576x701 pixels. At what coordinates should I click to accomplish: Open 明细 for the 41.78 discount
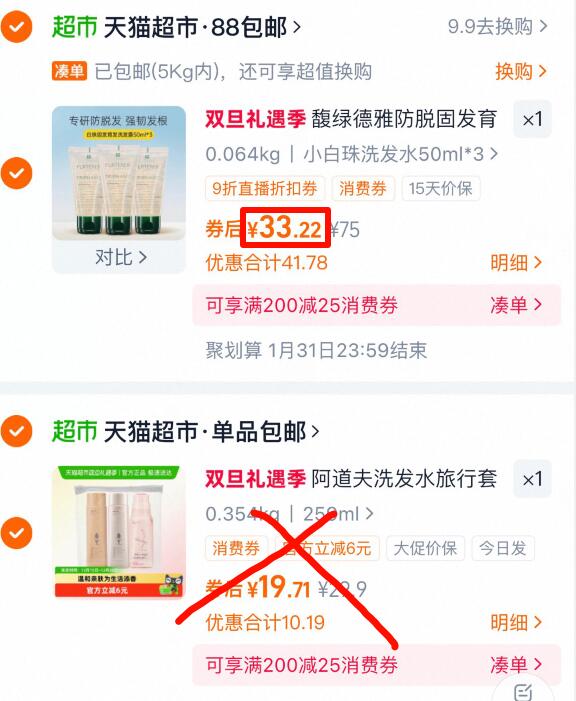(x=516, y=262)
